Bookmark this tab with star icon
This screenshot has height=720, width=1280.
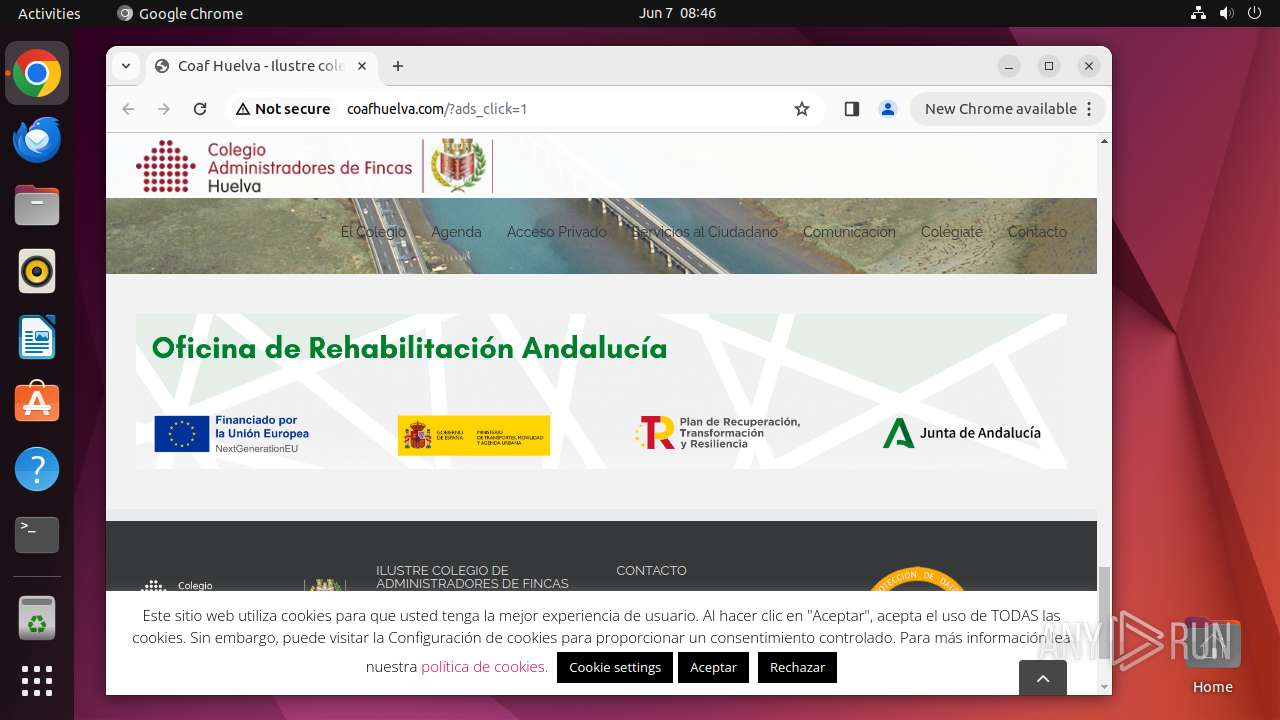click(802, 109)
